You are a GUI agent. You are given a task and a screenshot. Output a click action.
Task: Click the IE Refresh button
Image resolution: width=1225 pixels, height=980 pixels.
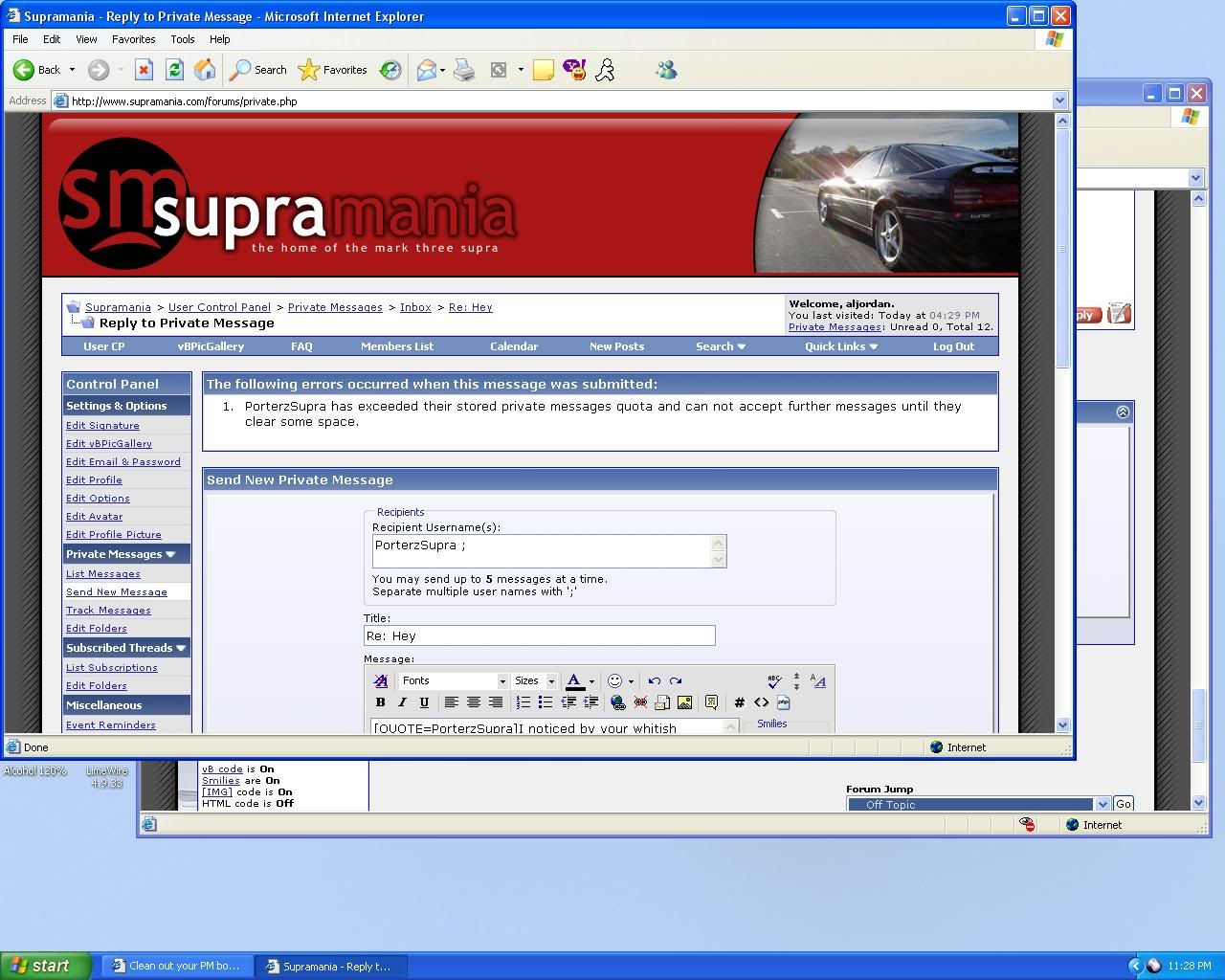[174, 70]
